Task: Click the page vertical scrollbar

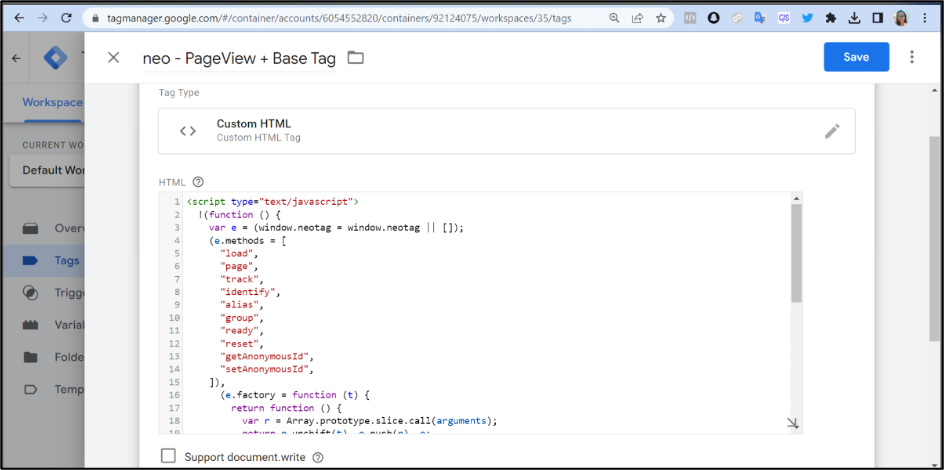Action: 935,238
